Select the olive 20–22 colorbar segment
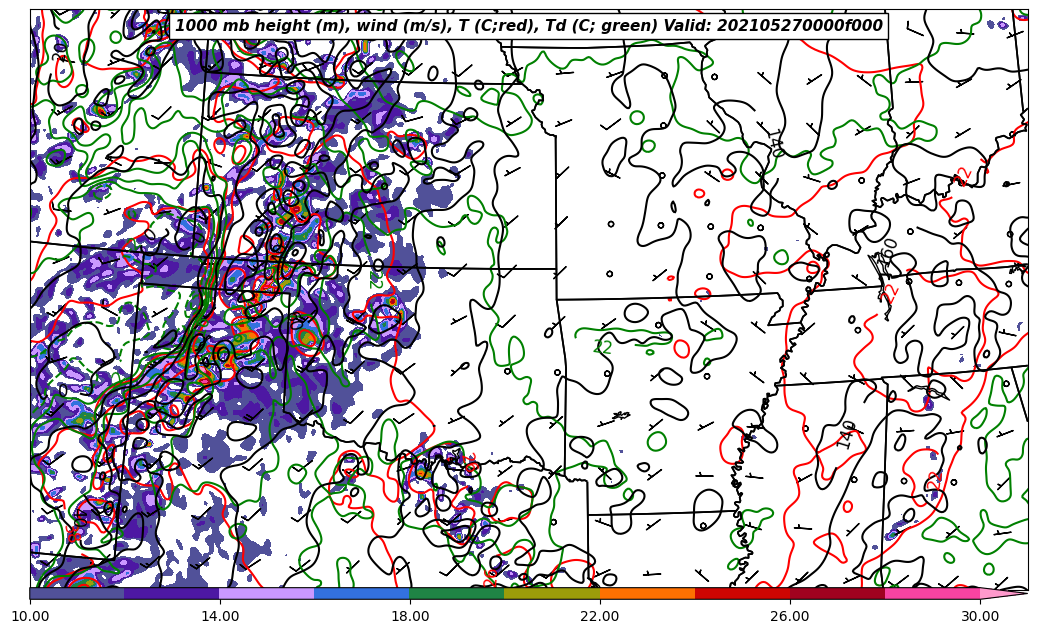1037x633 pixels. (552, 593)
